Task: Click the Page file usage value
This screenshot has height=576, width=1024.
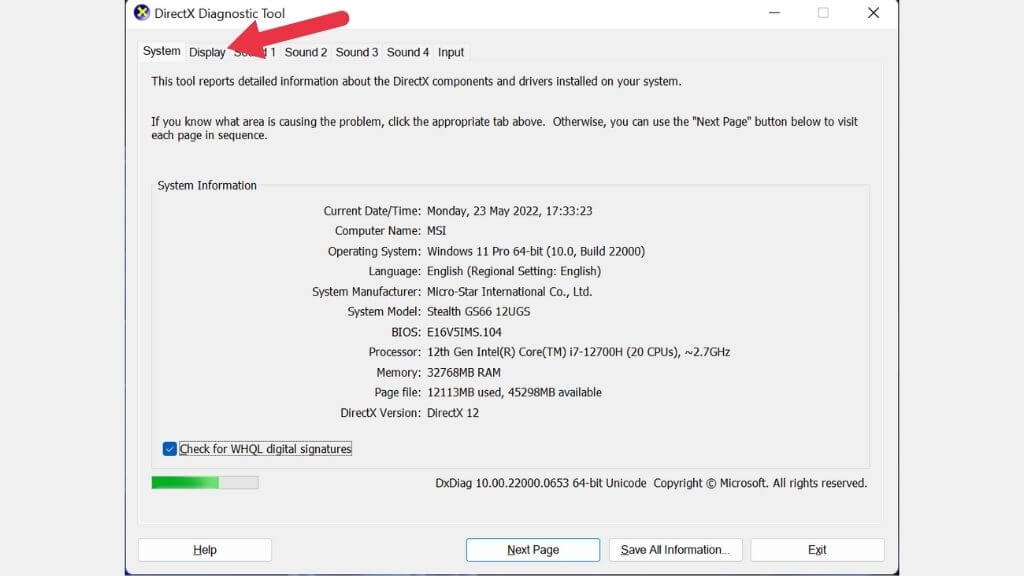Action: tap(514, 392)
